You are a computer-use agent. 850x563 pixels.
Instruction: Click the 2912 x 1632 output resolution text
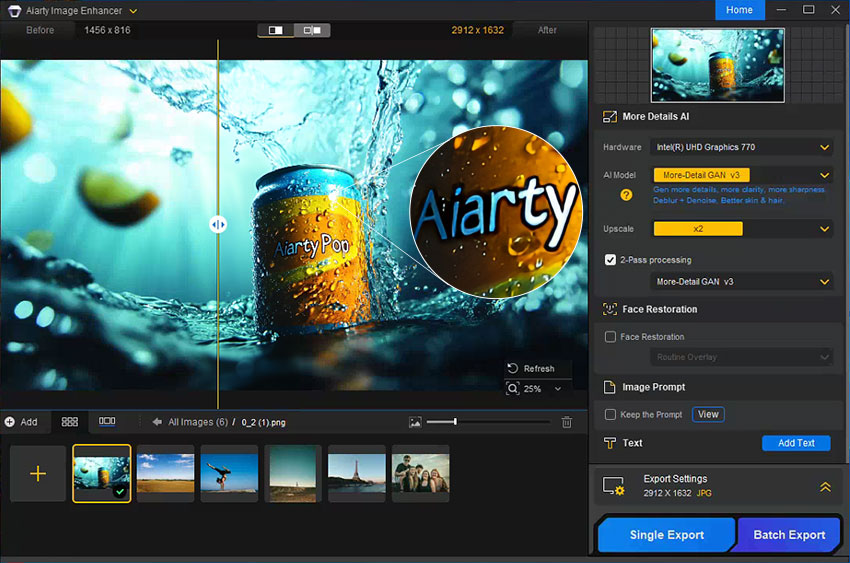pos(478,30)
